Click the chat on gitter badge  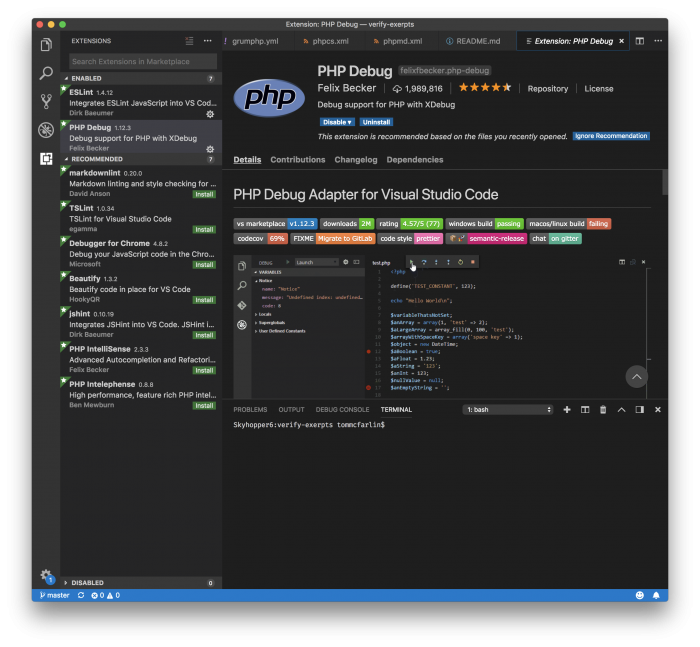click(556, 238)
